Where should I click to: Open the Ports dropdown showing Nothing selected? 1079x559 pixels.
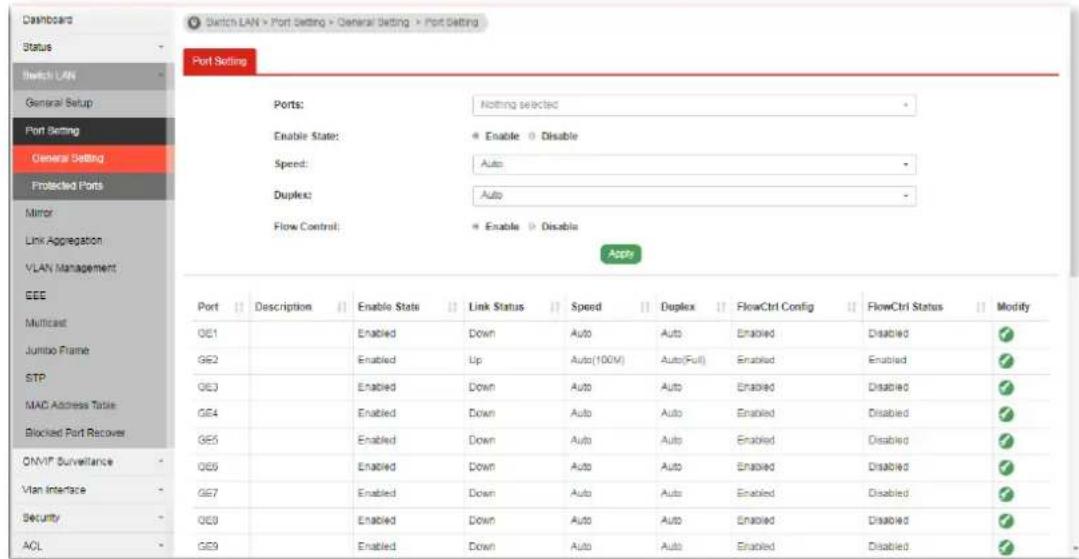coord(694,106)
